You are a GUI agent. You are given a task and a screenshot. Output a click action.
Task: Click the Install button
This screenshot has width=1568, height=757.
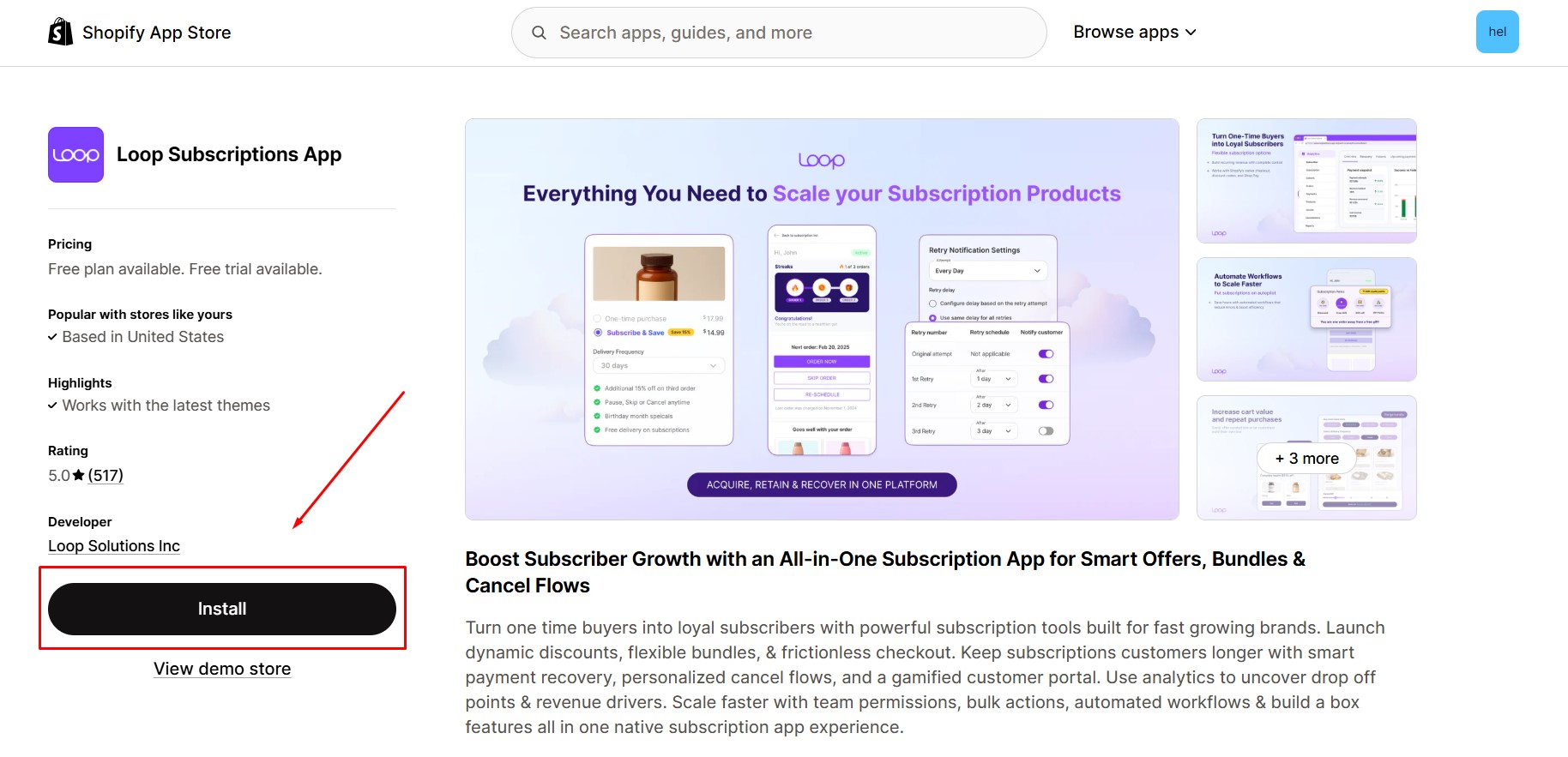(222, 609)
